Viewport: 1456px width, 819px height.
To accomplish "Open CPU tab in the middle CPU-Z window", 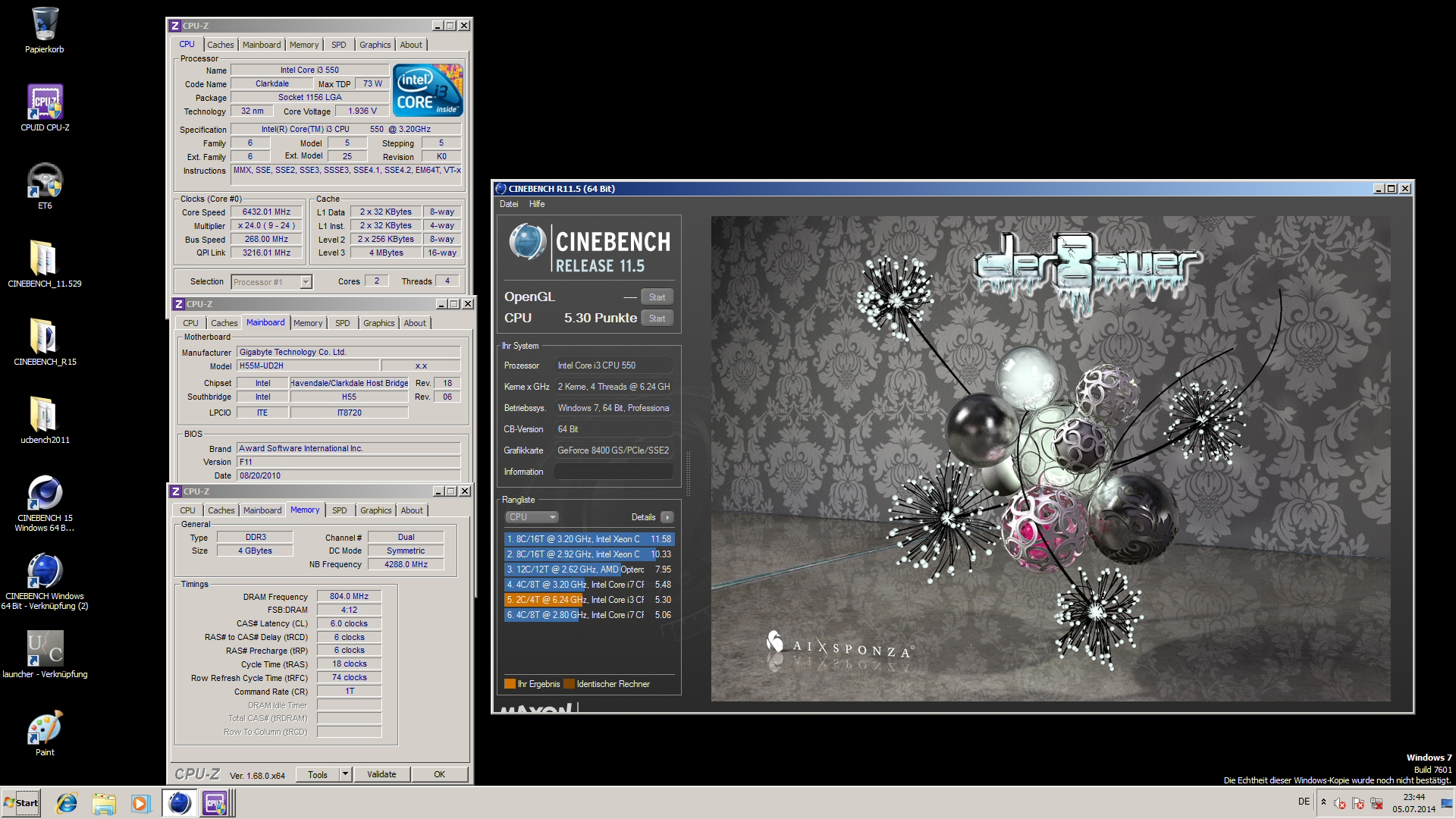I will (x=191, y=323).
